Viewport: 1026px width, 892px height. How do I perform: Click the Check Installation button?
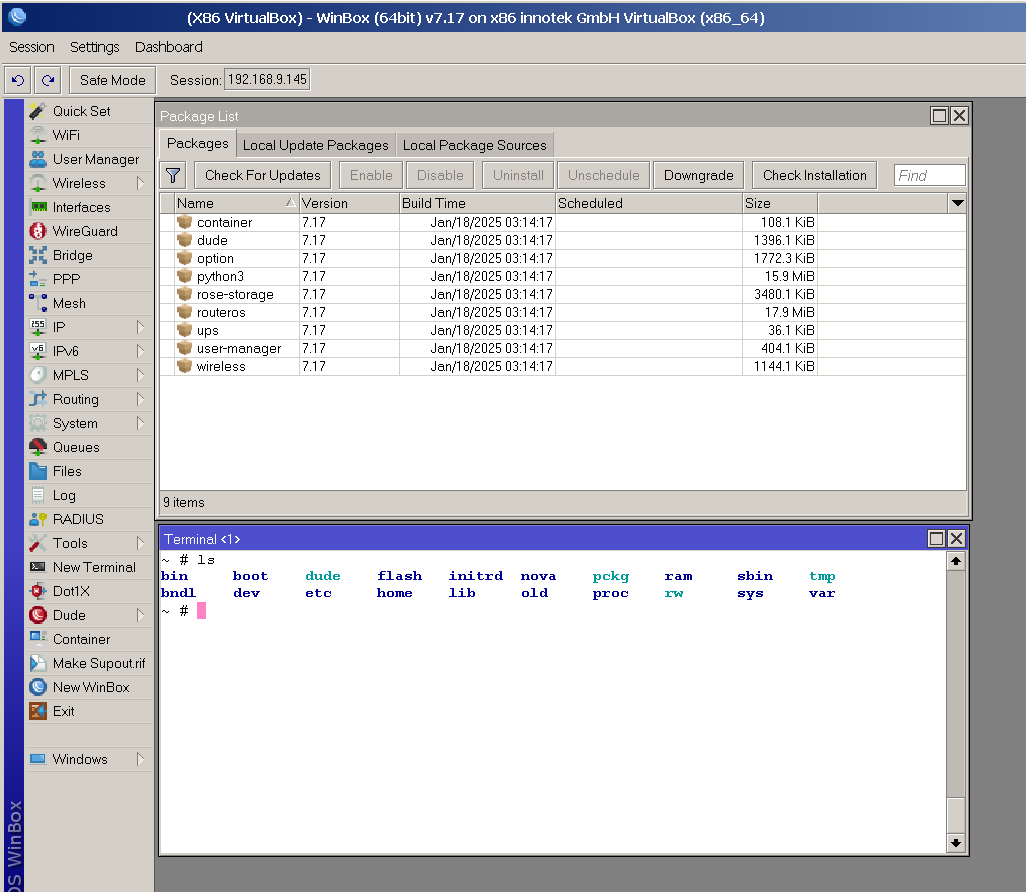click(815, 175)
